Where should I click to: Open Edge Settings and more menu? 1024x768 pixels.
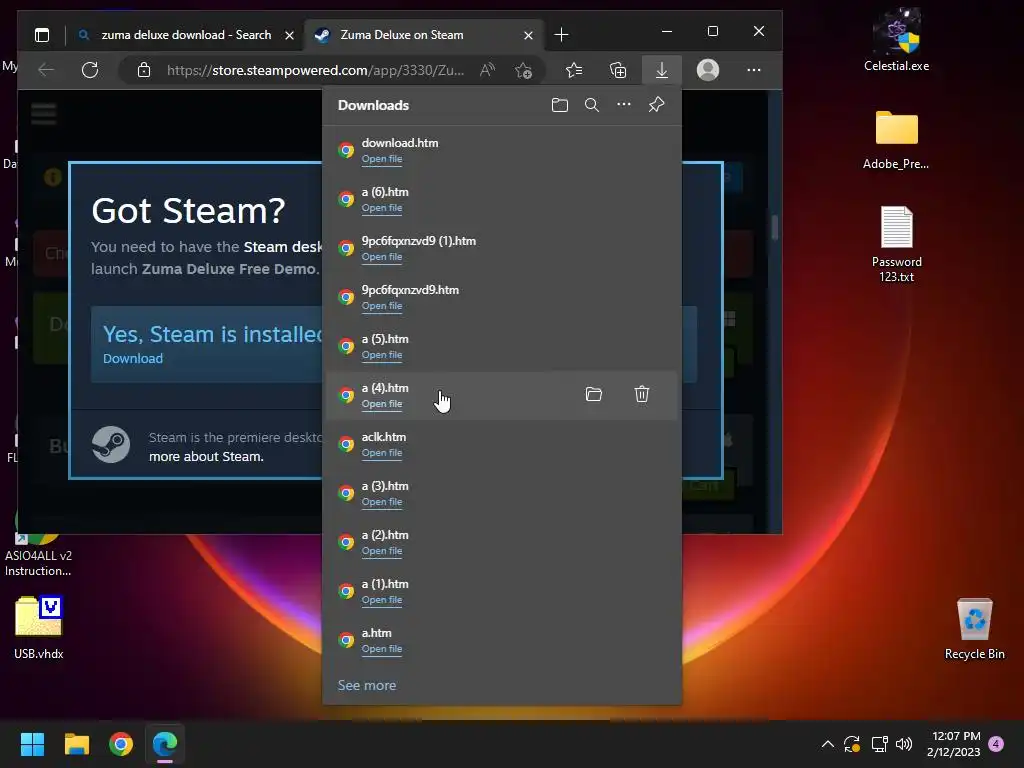(754, 70)
